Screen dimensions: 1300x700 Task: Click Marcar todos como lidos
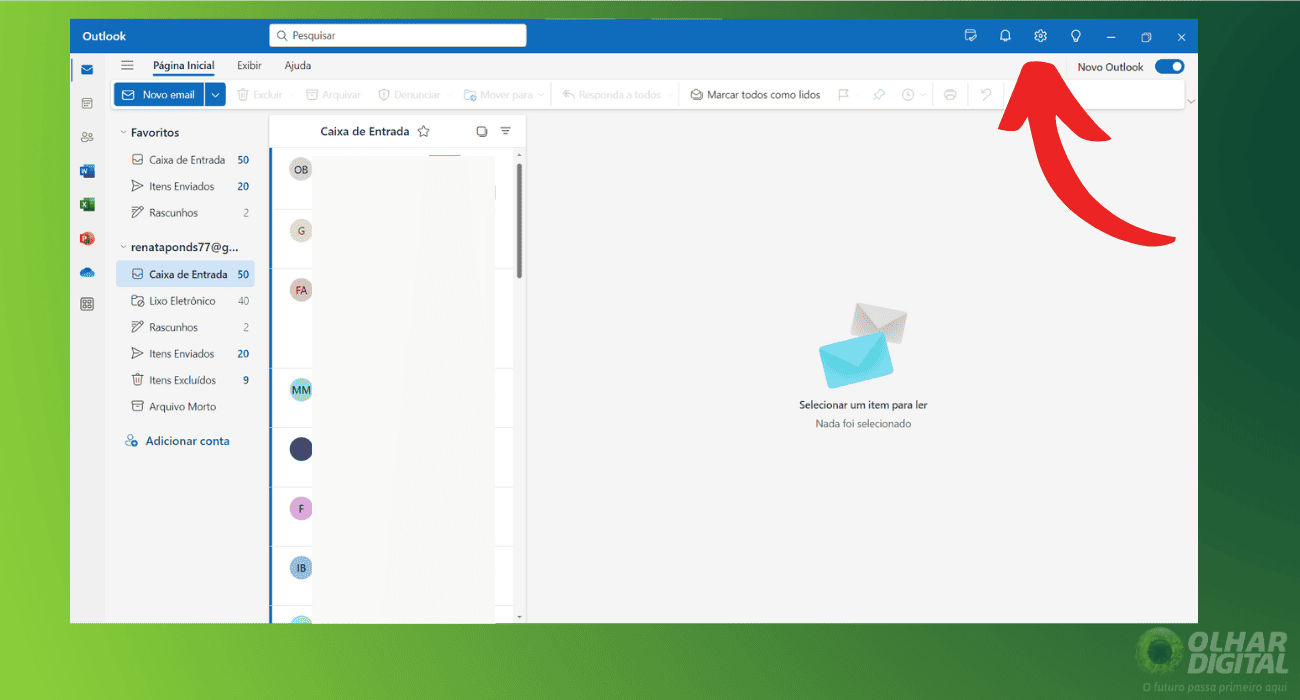click(x=755, y=94)
